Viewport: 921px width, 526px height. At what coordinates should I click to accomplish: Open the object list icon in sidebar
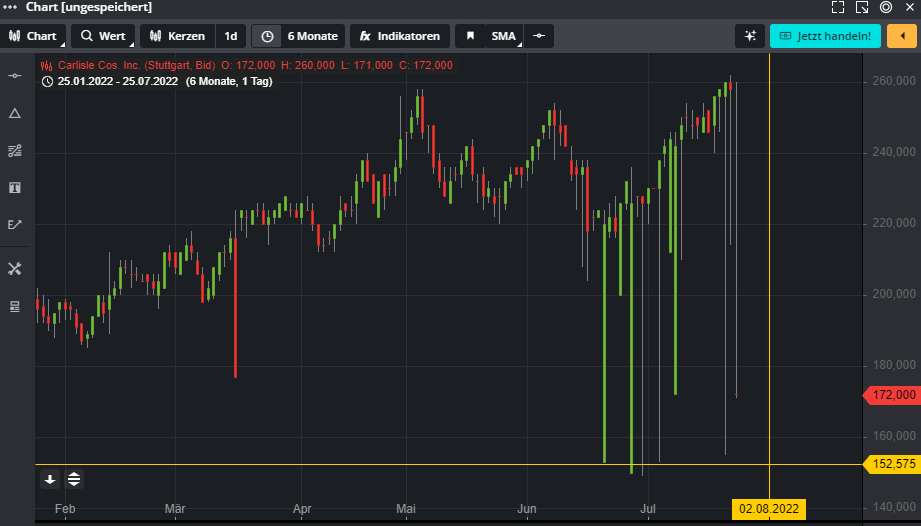pyautogui.click(x=15, y=306)
